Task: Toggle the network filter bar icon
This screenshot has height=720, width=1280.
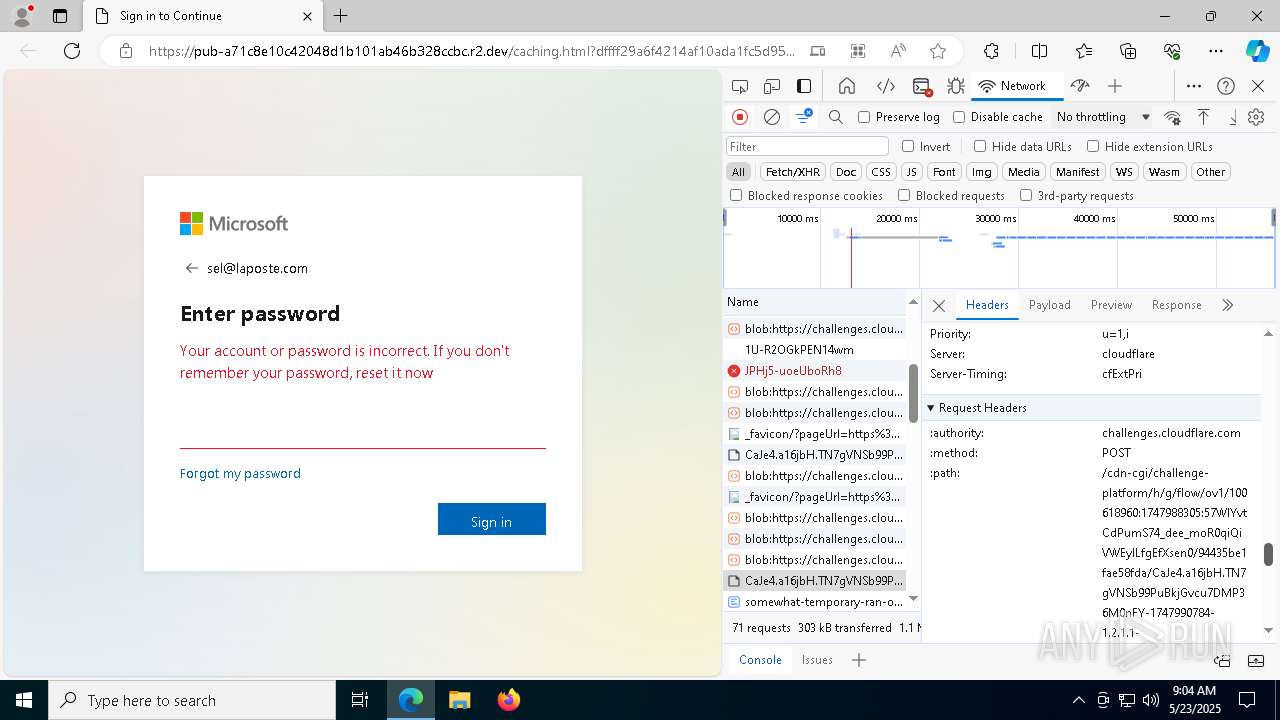Action: click(804, 117)
